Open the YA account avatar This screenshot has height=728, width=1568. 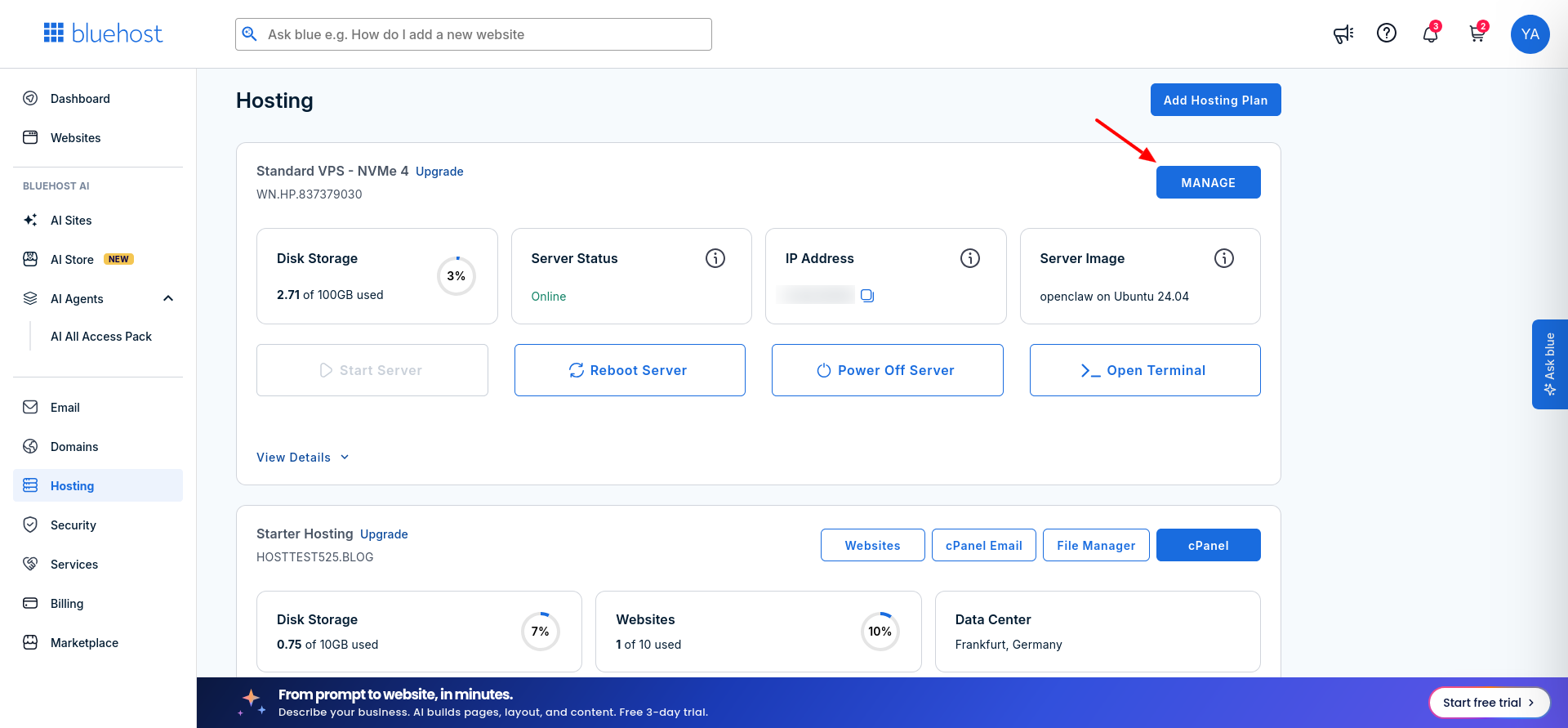[x=1530, y=34]
